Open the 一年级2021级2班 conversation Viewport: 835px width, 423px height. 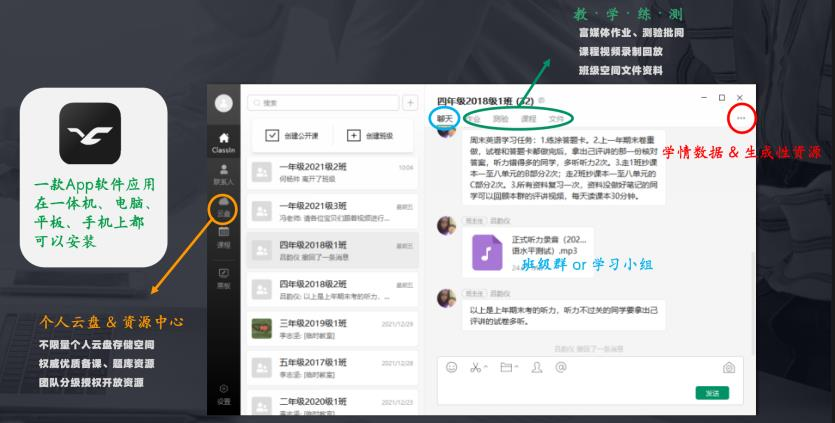coord(332,173)
